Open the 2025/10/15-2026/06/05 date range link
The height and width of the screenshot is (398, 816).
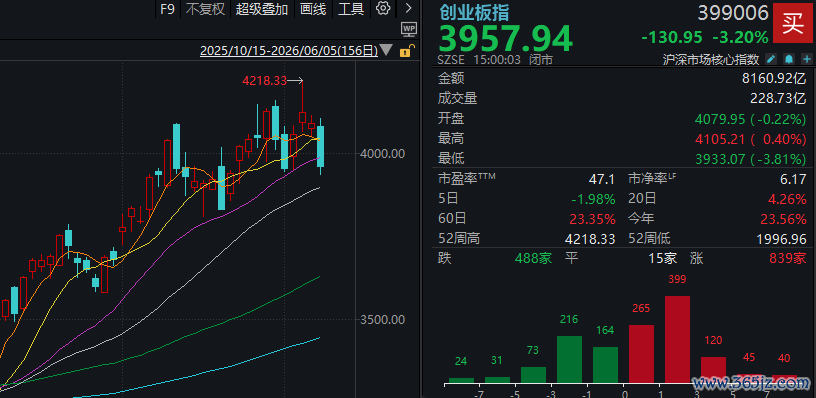tap(289, 50)
